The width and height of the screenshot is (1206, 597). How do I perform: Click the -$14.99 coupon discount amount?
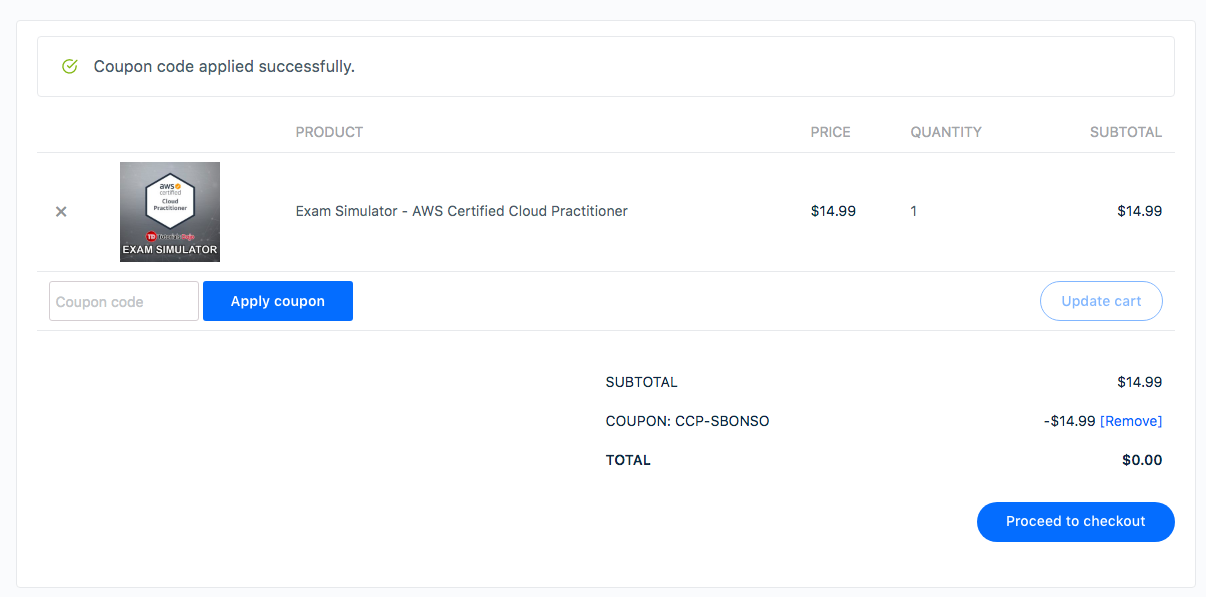(x=1069, y=421)
